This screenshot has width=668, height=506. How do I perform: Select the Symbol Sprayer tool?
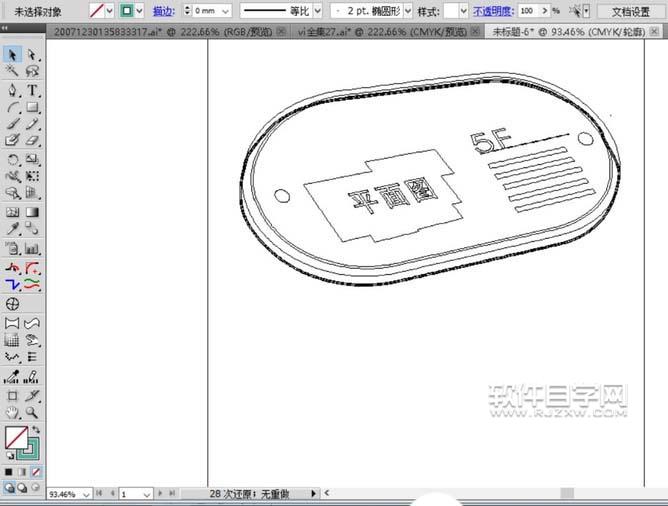point(12,248)
